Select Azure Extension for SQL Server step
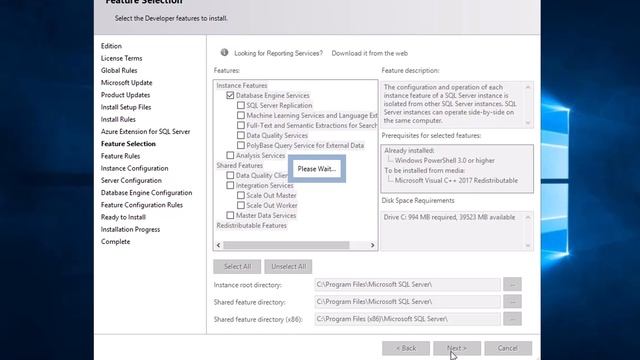 tap(145, 131)
